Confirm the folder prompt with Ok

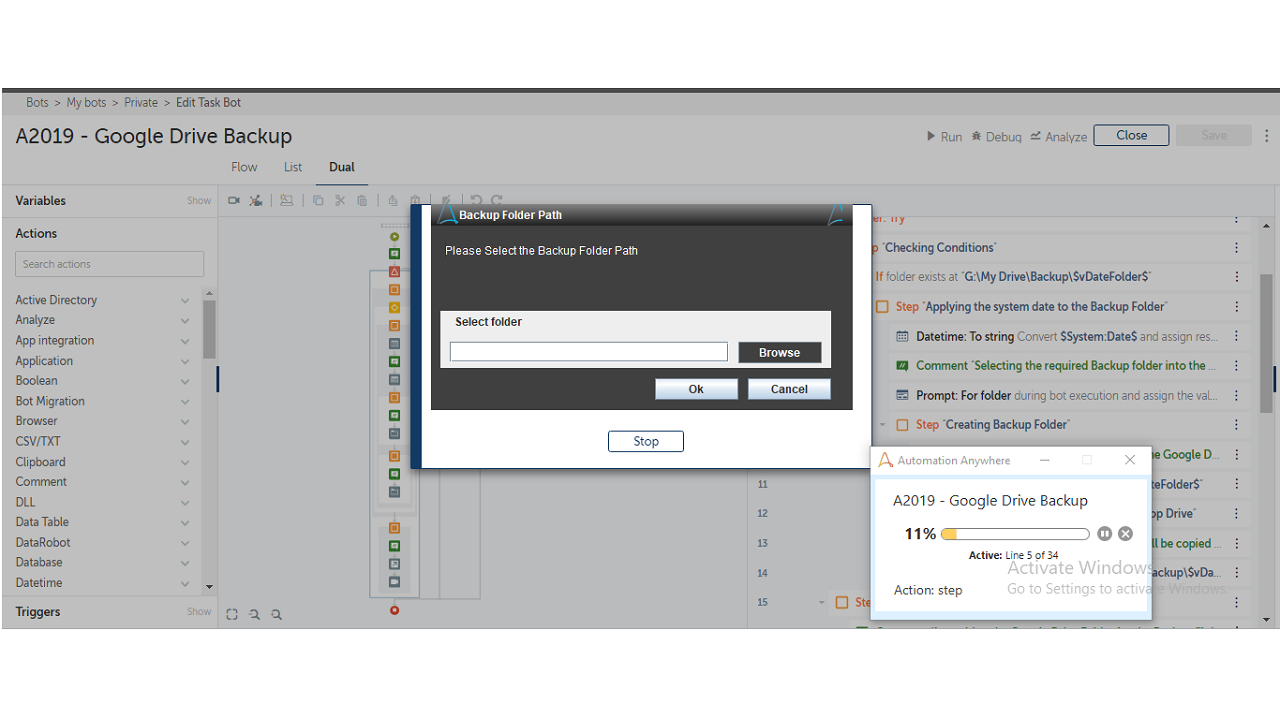tap(696, 389)
